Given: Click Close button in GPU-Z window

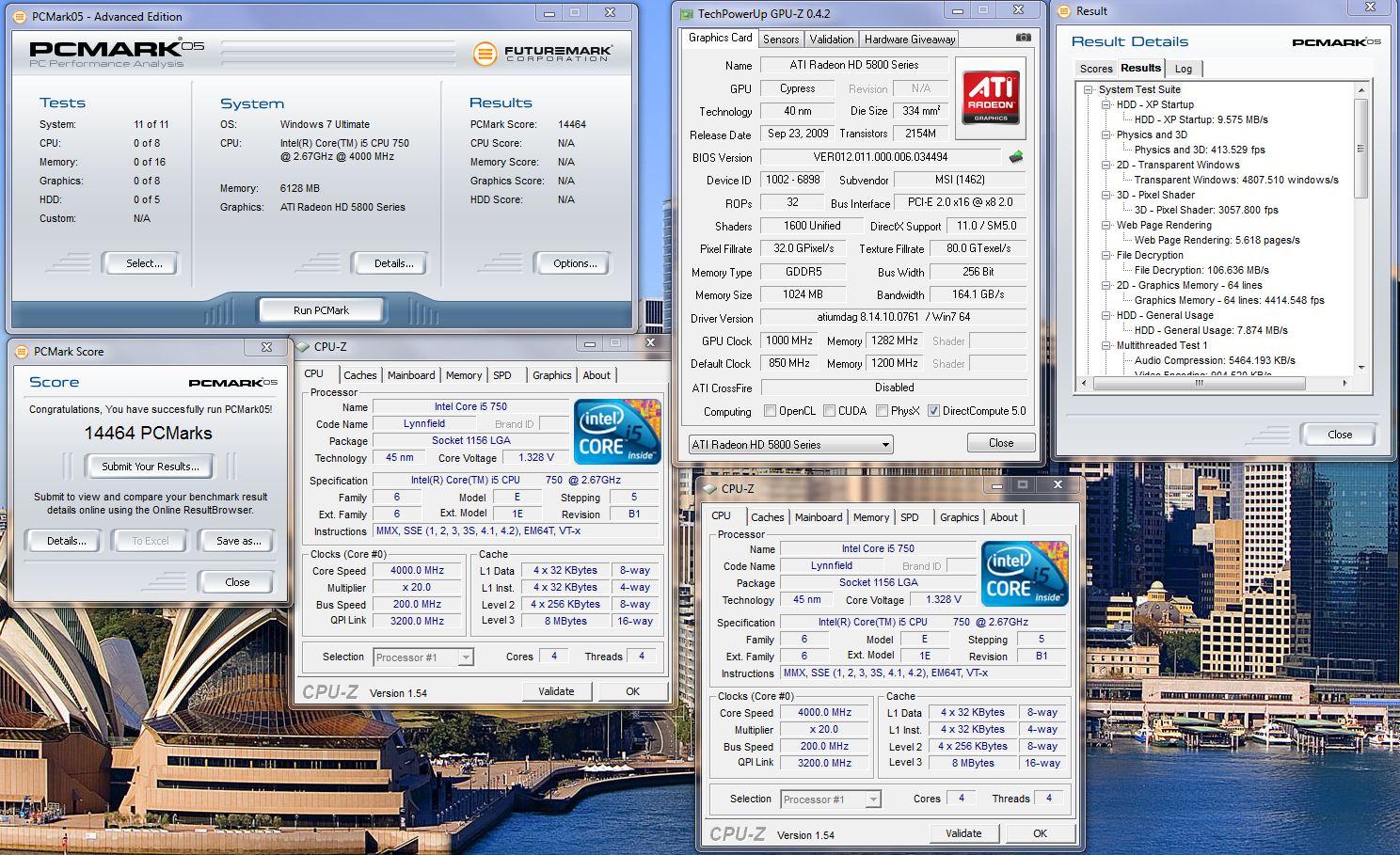Looking at the screenshot, I should pyautogui.click(x=1001, y=443).
